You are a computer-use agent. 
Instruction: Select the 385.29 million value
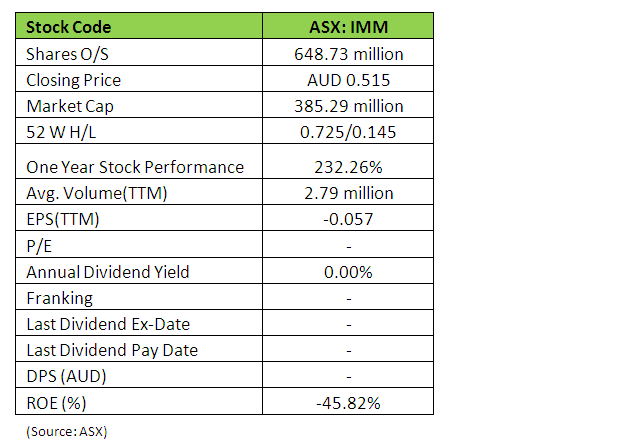pyautogui.click(x=347, y=105)
